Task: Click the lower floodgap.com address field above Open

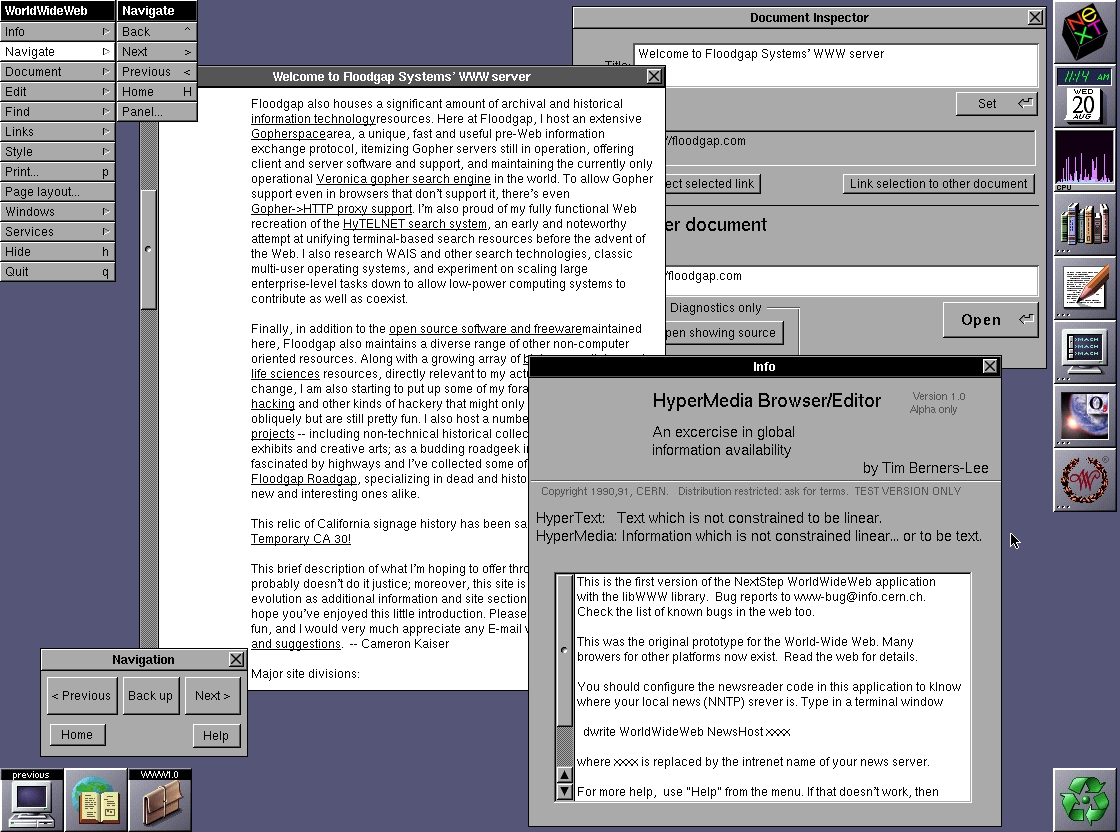Action: click(851, 280)
